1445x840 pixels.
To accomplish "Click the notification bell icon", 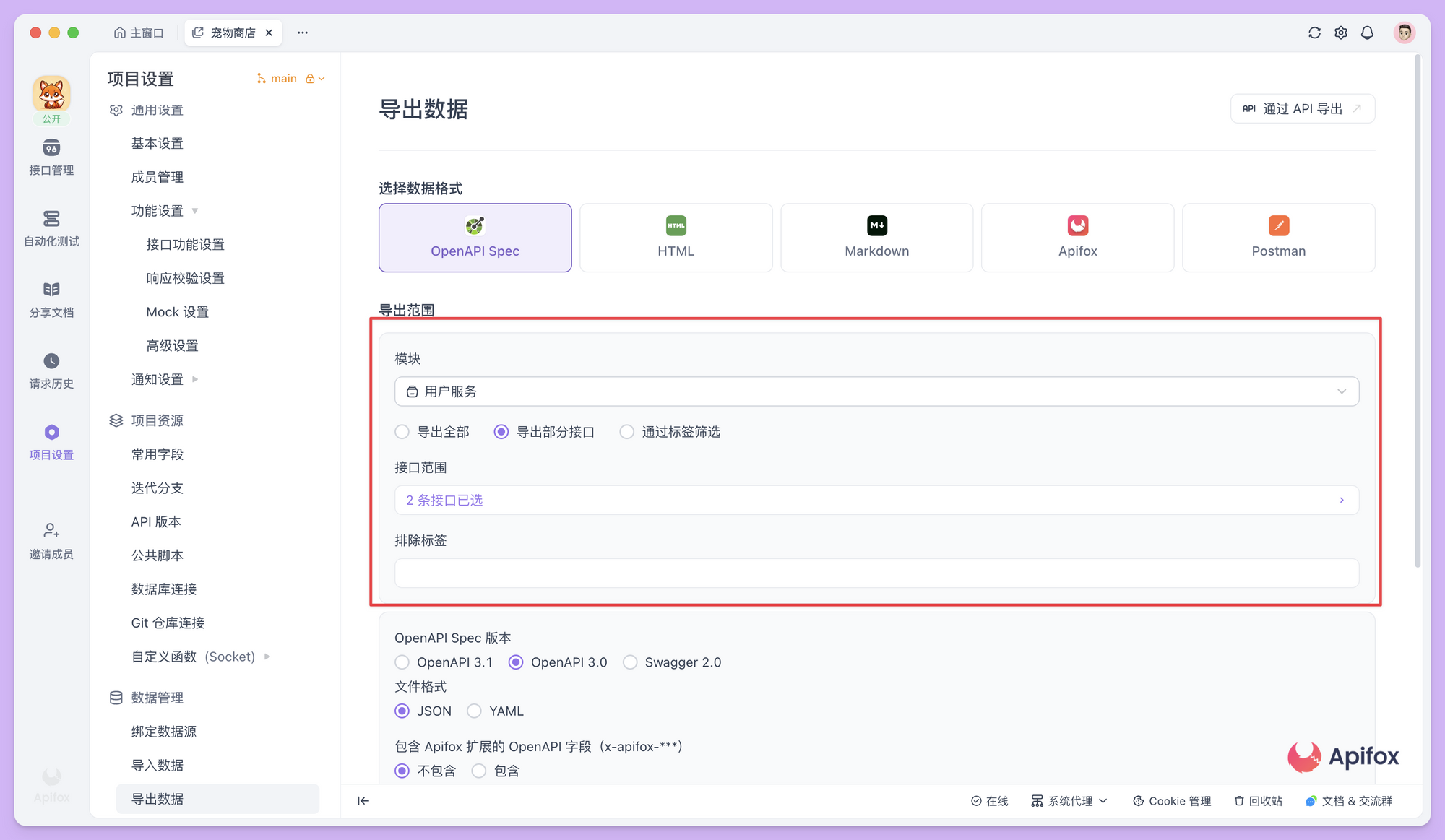I will click(x=1368, y=32).
